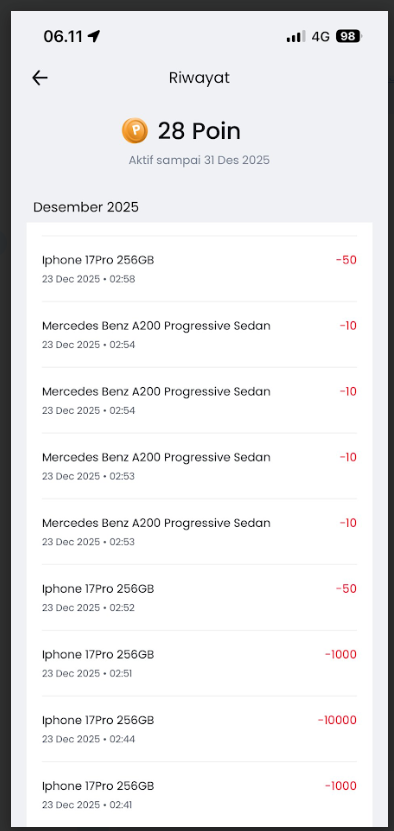The height and width of the screenshot is (831, 394).
Task: Open the Iphone 17Pro entry at 02:41
Action: coord(199,794)
